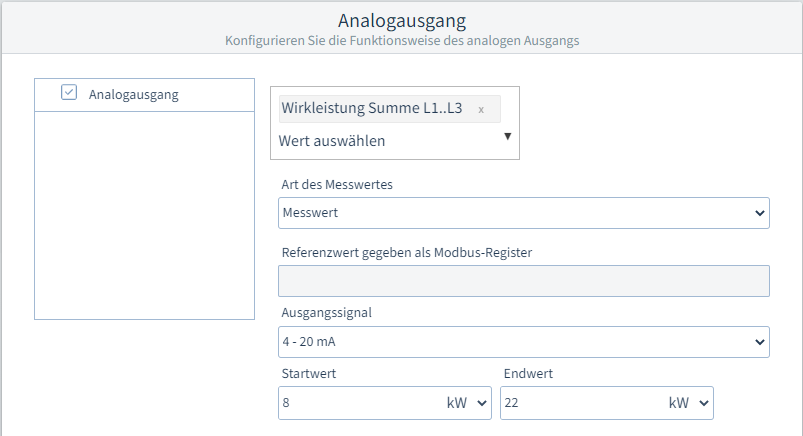Click the 'Wert auswählen' placeholder text

pos(332,141)
